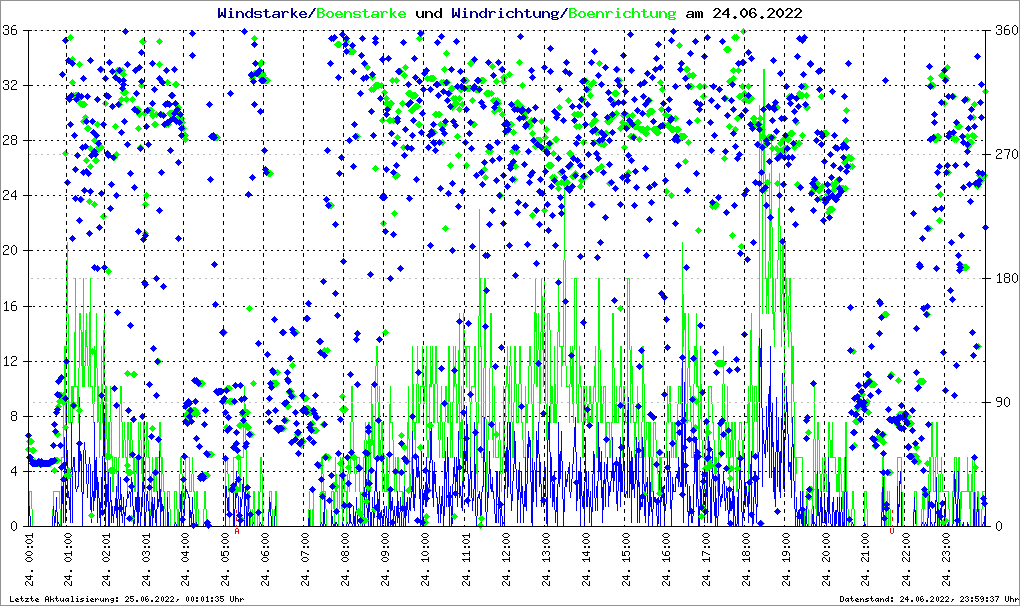Select the '24. 12:00' time axis label
1020x606 pixels.
[506, 562]
